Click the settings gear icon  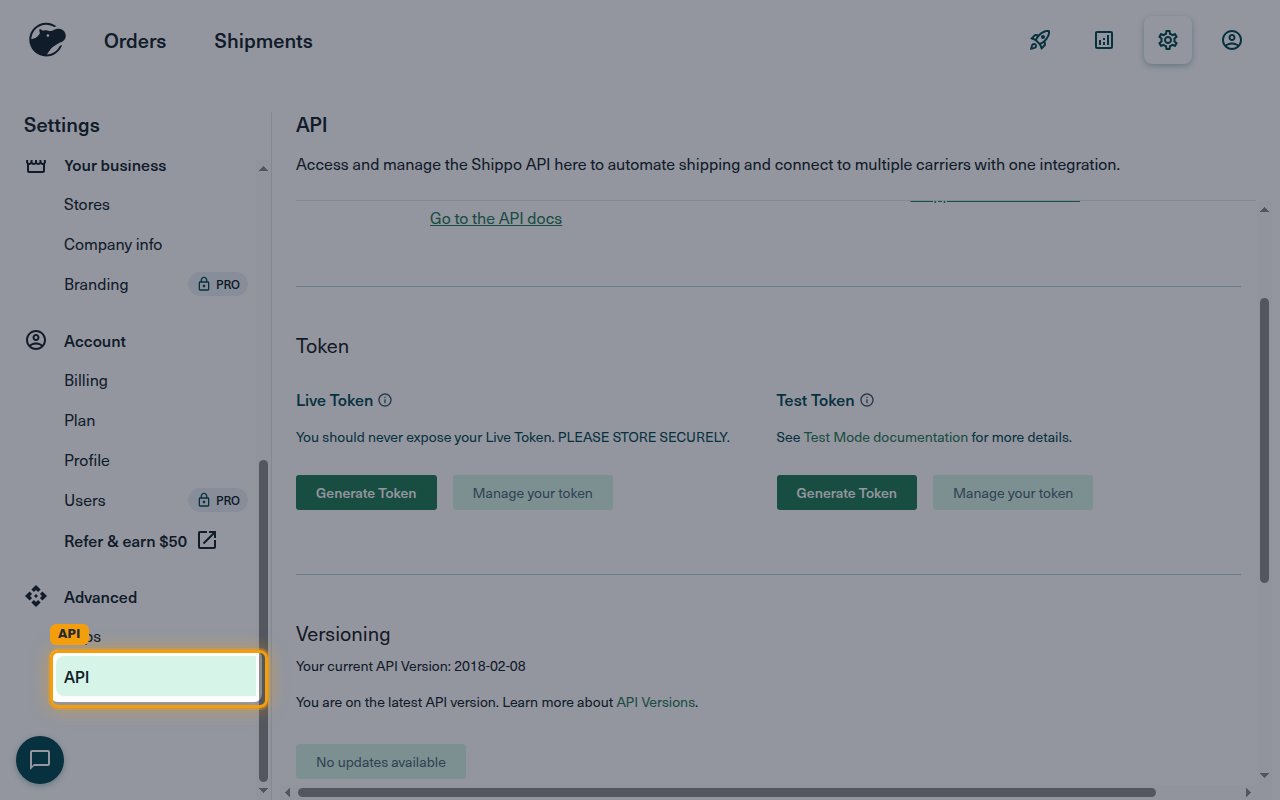pos(1168,40)
